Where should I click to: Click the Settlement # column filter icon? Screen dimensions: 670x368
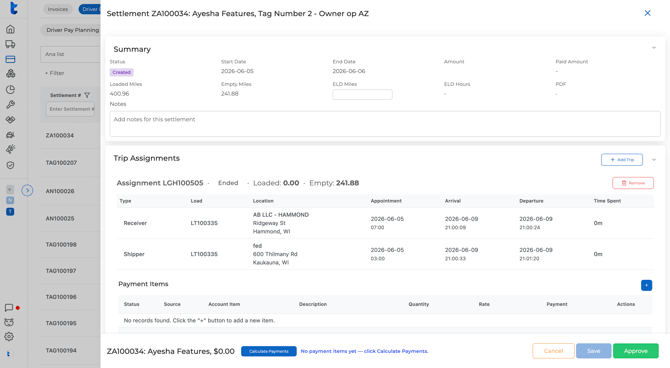click(x=87, y=95)
